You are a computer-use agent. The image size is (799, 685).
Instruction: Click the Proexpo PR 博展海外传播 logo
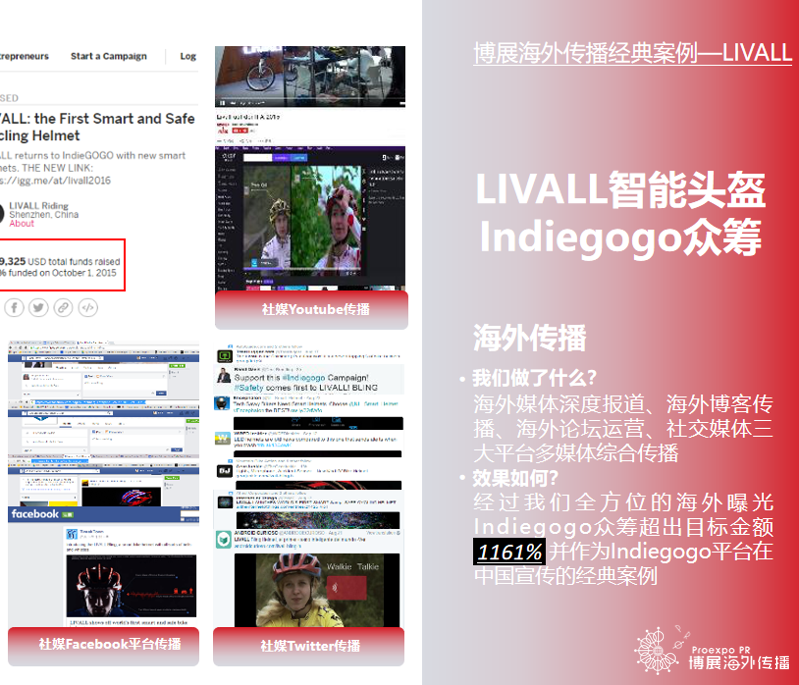712,650
